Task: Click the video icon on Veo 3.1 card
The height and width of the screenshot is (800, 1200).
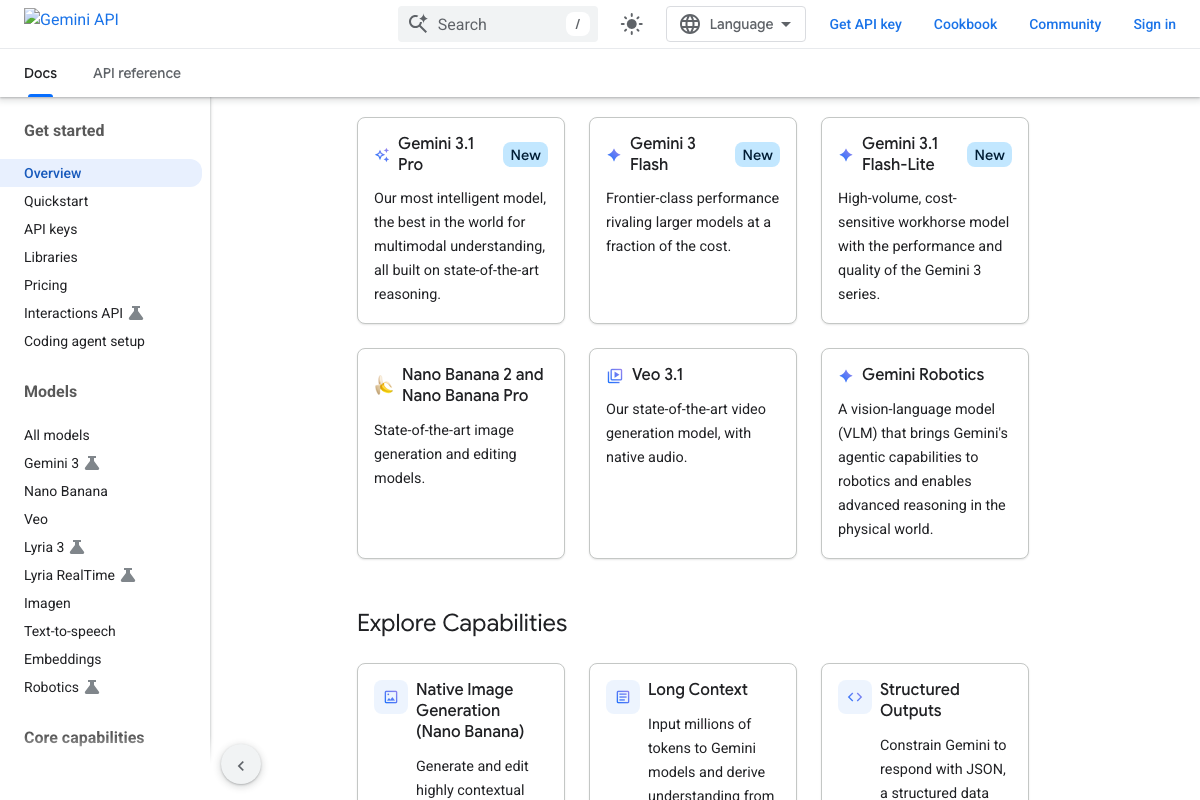Action: click(615, 376)
